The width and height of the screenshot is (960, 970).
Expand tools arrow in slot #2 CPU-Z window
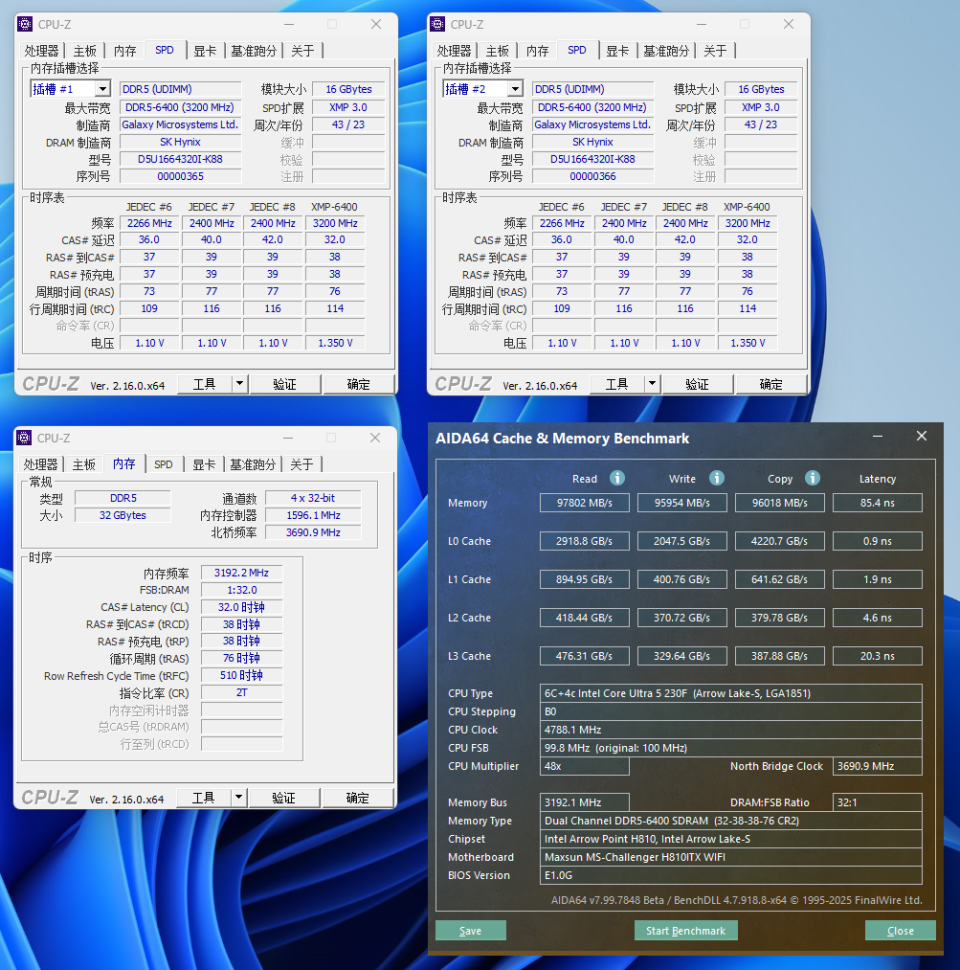pyautogui.click(x=652, y=384)
